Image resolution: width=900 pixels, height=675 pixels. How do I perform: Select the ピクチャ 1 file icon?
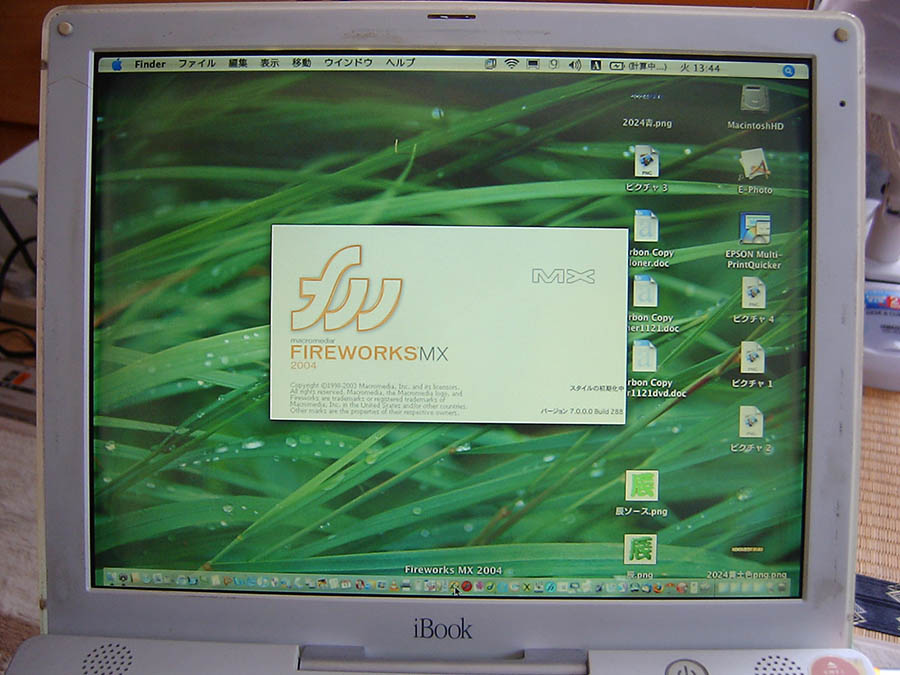tap(752, 357)
